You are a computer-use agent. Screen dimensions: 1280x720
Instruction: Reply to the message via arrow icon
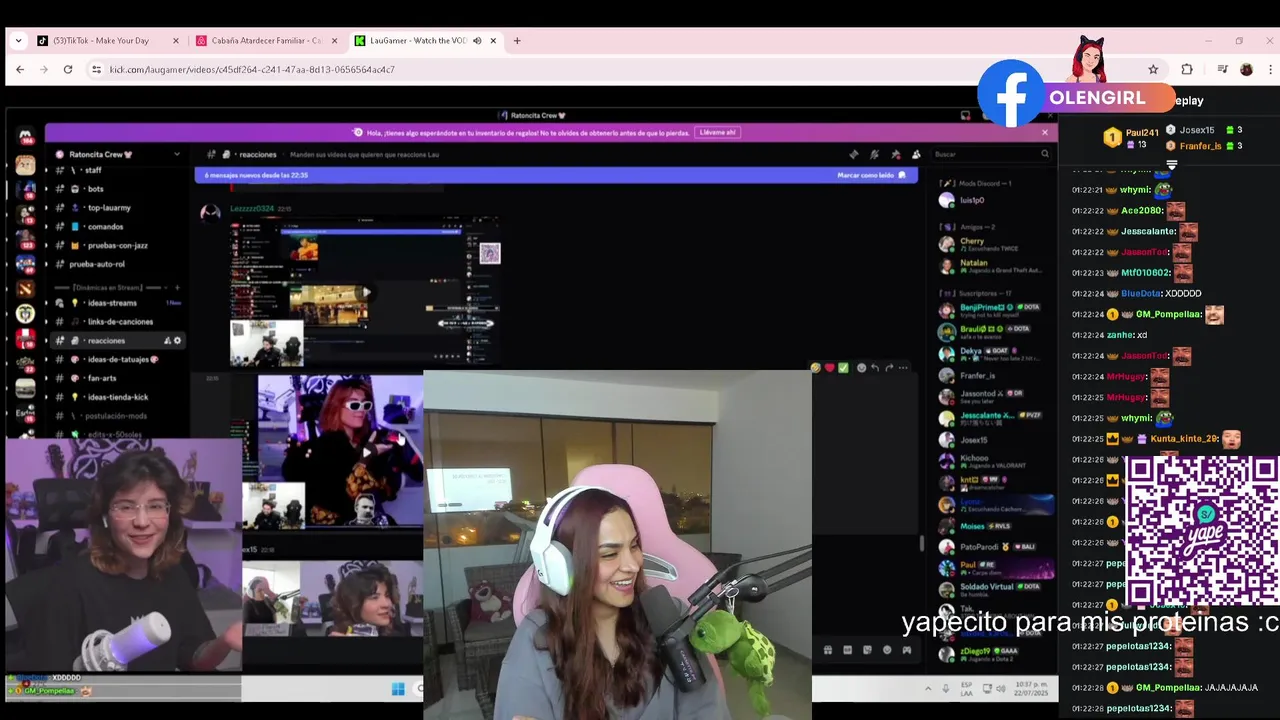coord(875,368)
